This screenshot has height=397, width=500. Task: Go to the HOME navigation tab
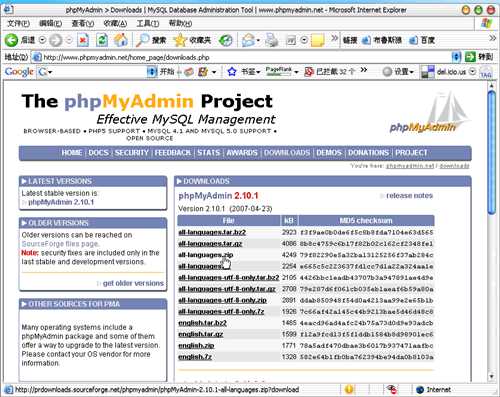point(72,153)
